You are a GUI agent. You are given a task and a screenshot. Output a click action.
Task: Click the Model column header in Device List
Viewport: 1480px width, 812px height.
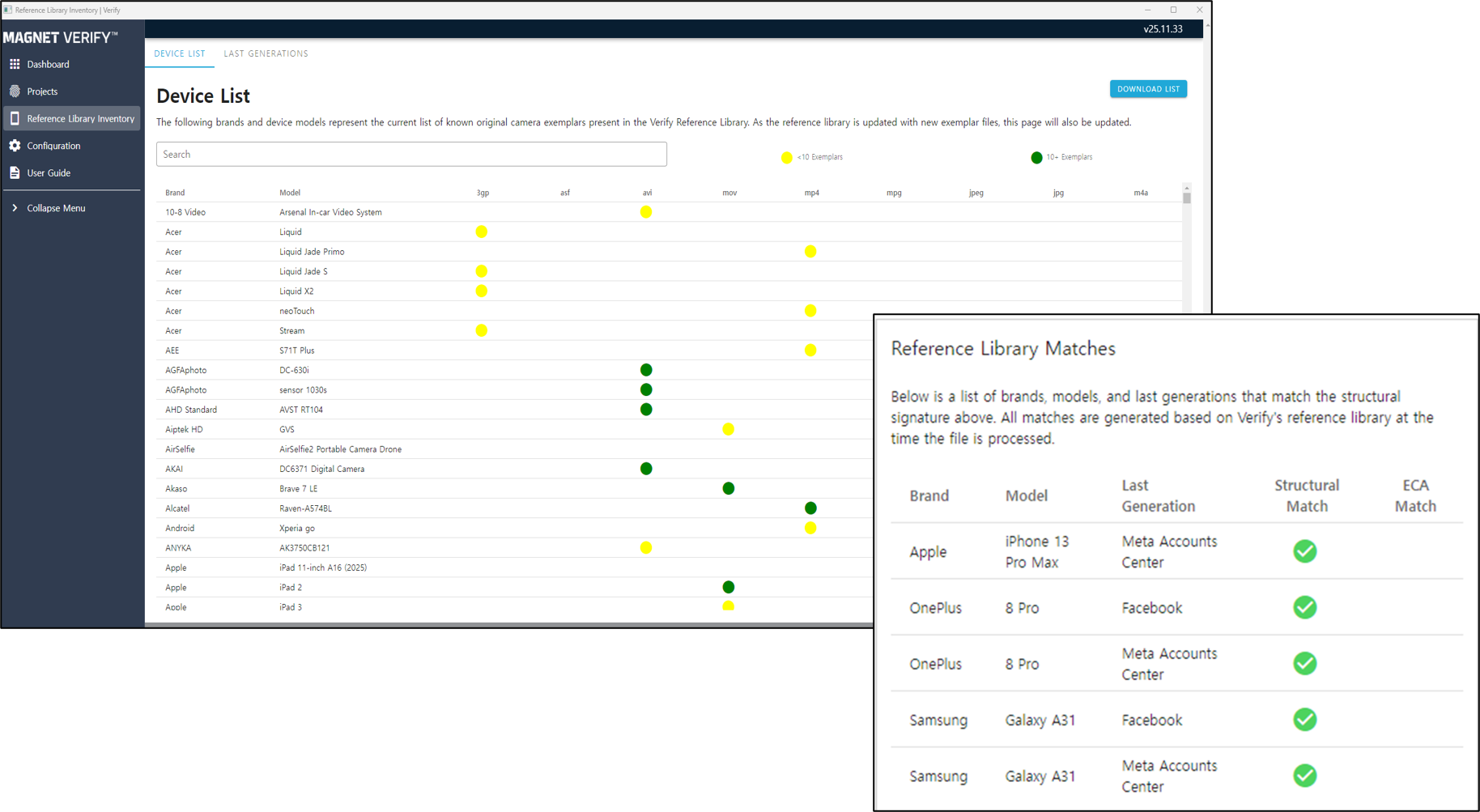pyautogui.click(x=290, y=193)
